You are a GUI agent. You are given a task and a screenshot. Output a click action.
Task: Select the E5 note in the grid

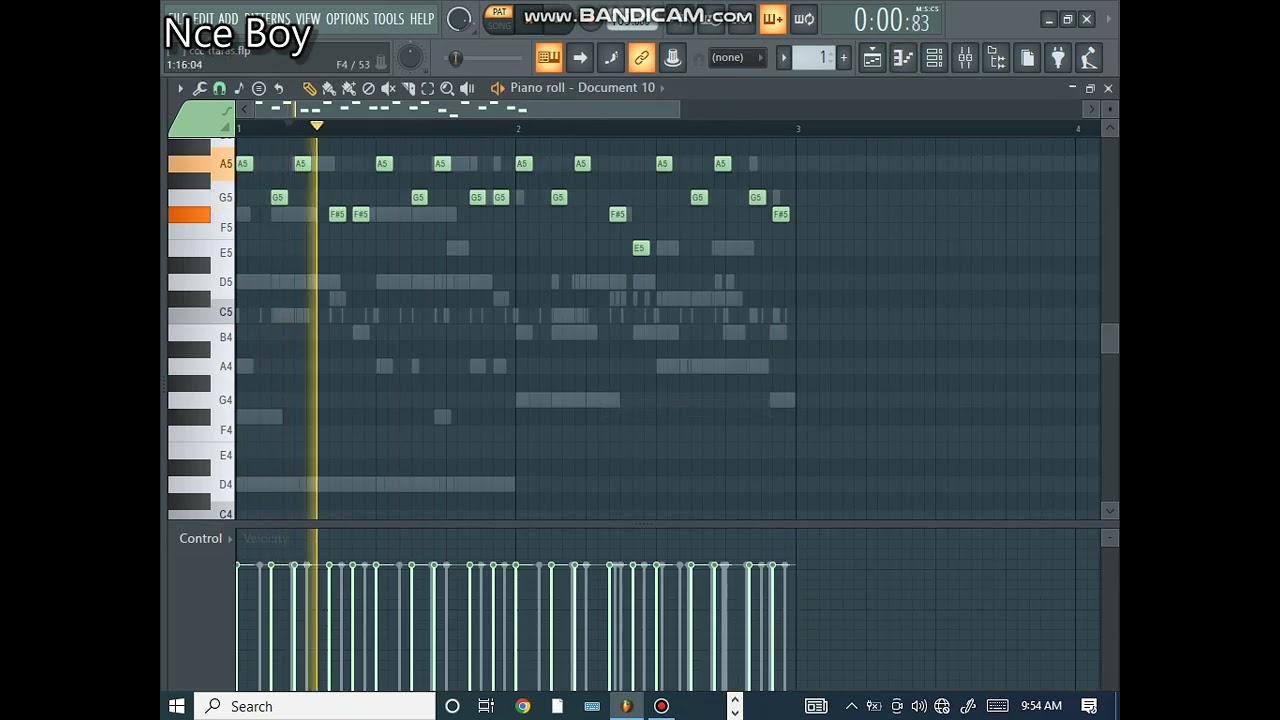[641, 248]
